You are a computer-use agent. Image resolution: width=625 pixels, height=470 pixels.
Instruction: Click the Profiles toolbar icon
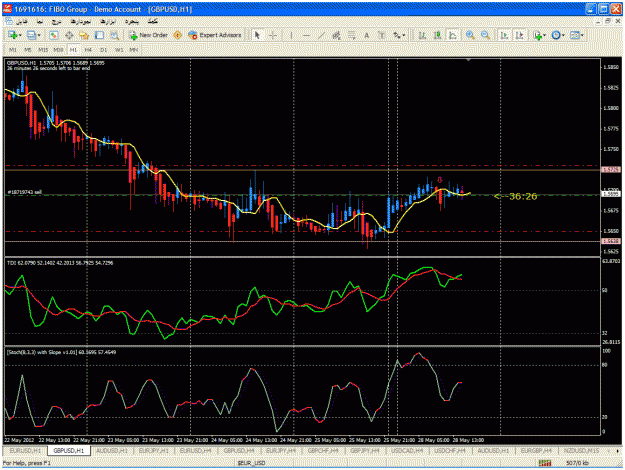(31, 35)
